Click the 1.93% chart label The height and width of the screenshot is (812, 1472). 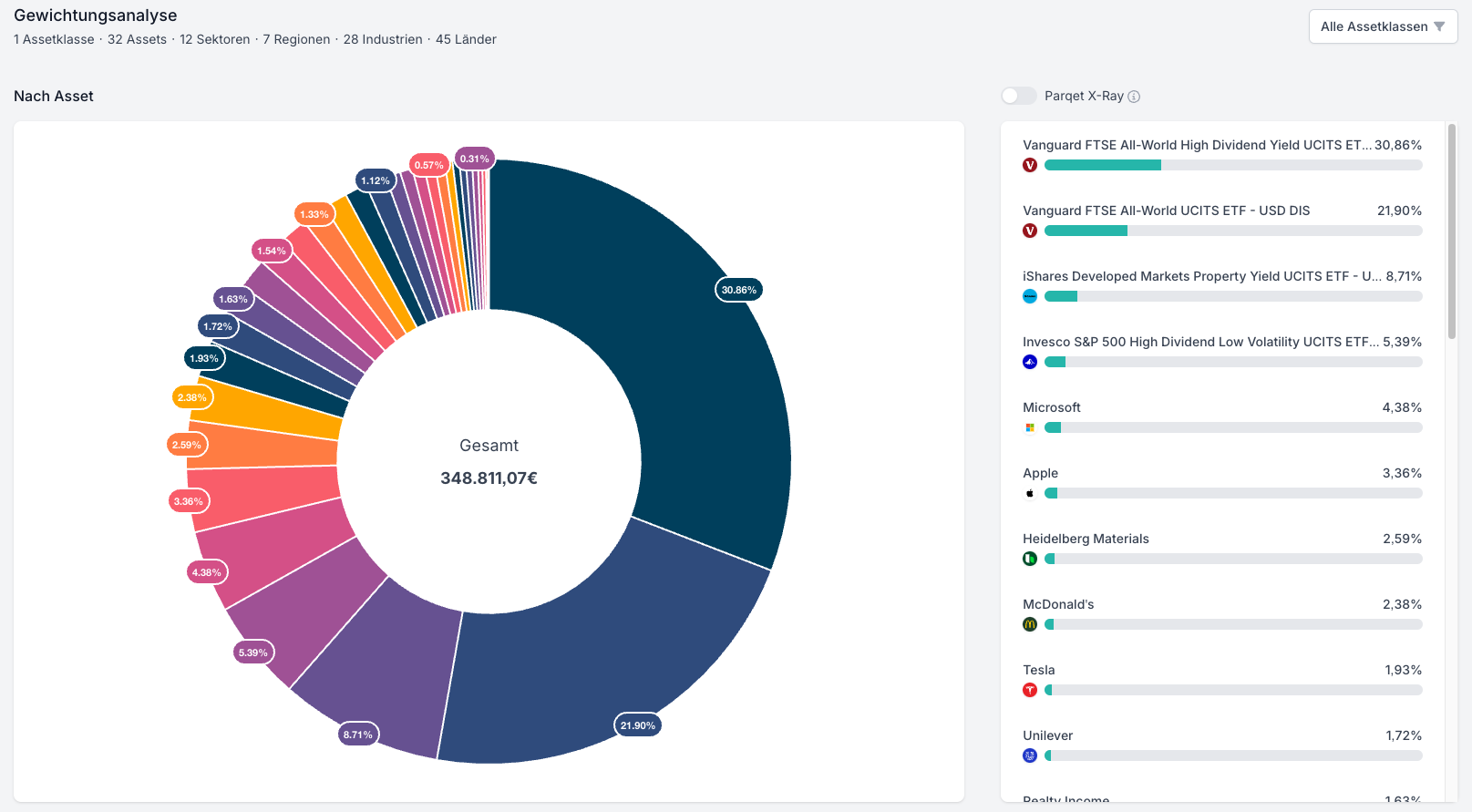click(203, 358)
